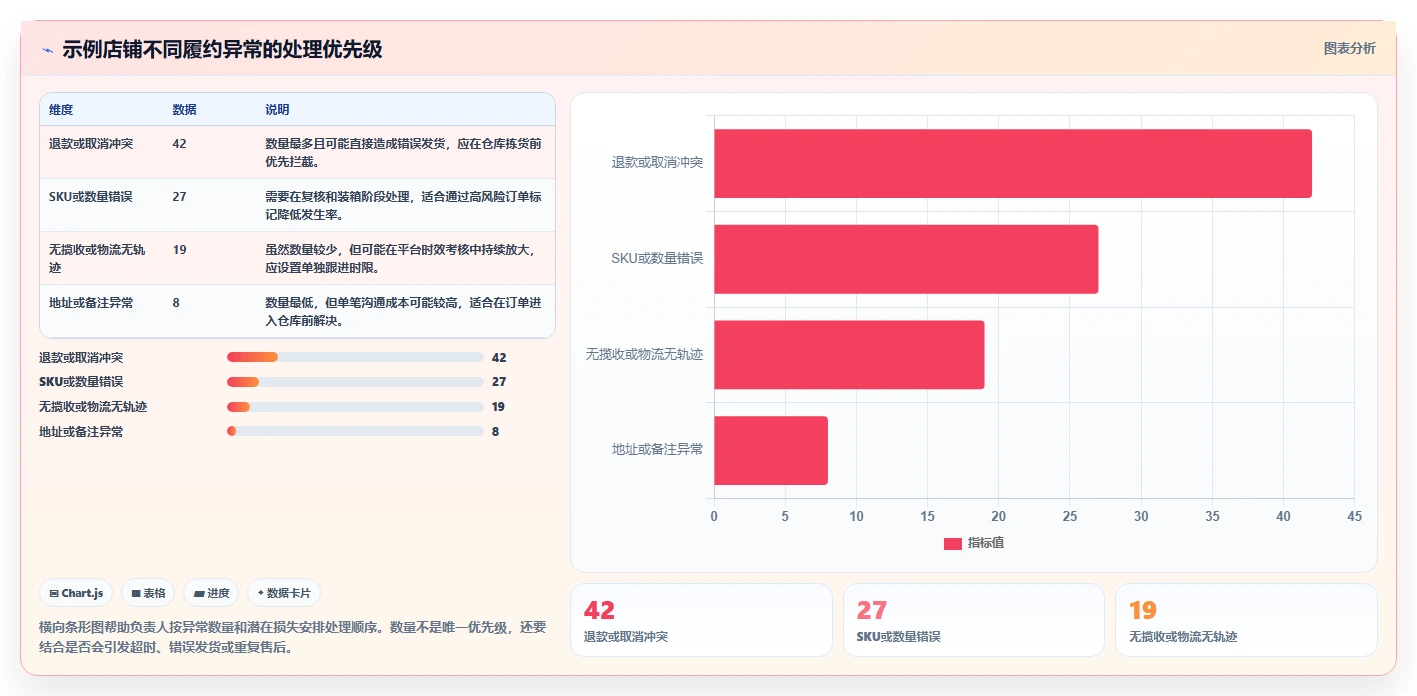
Task: Click the 指标值 legend label
Action: [986, 543]
